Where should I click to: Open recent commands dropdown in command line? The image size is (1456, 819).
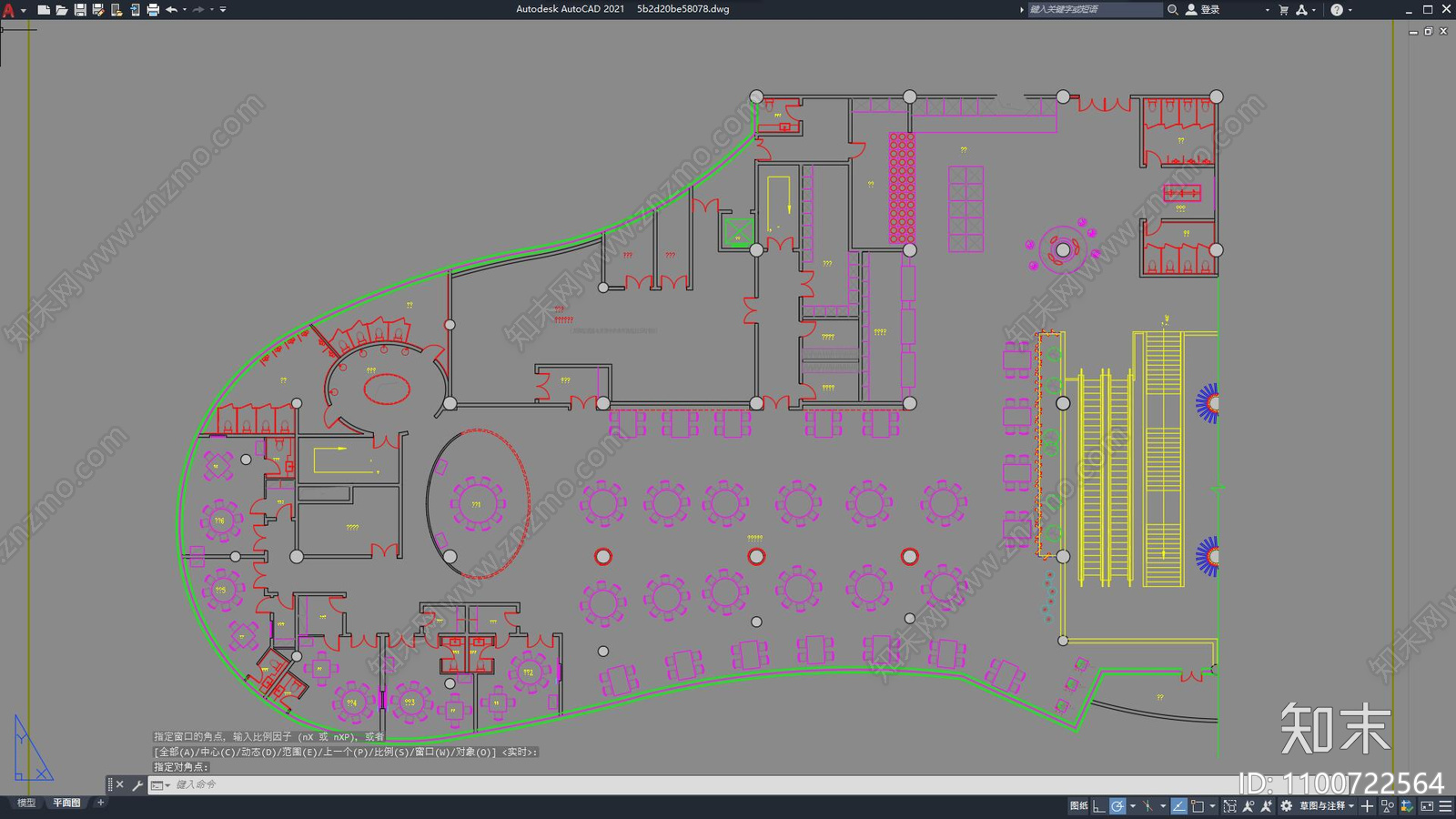(160, 784)
